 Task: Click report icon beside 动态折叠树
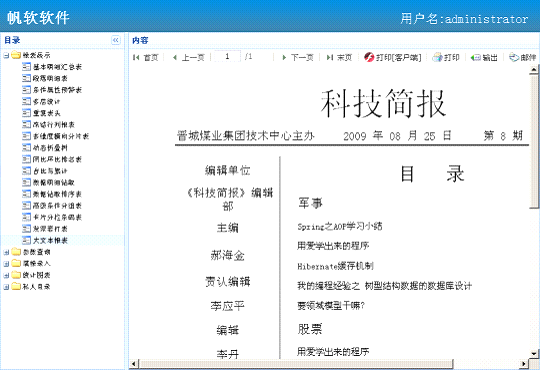[x=26, y=148]
